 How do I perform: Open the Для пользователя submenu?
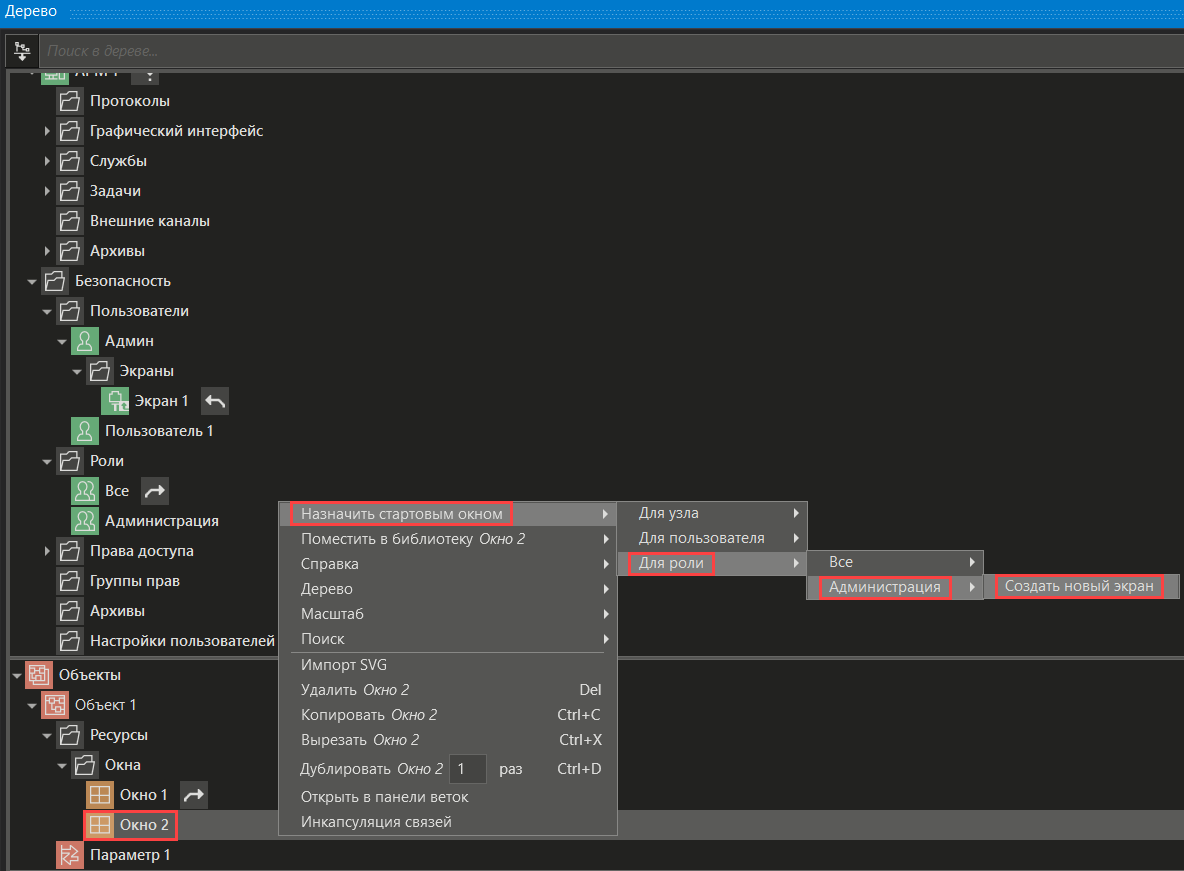701,538
